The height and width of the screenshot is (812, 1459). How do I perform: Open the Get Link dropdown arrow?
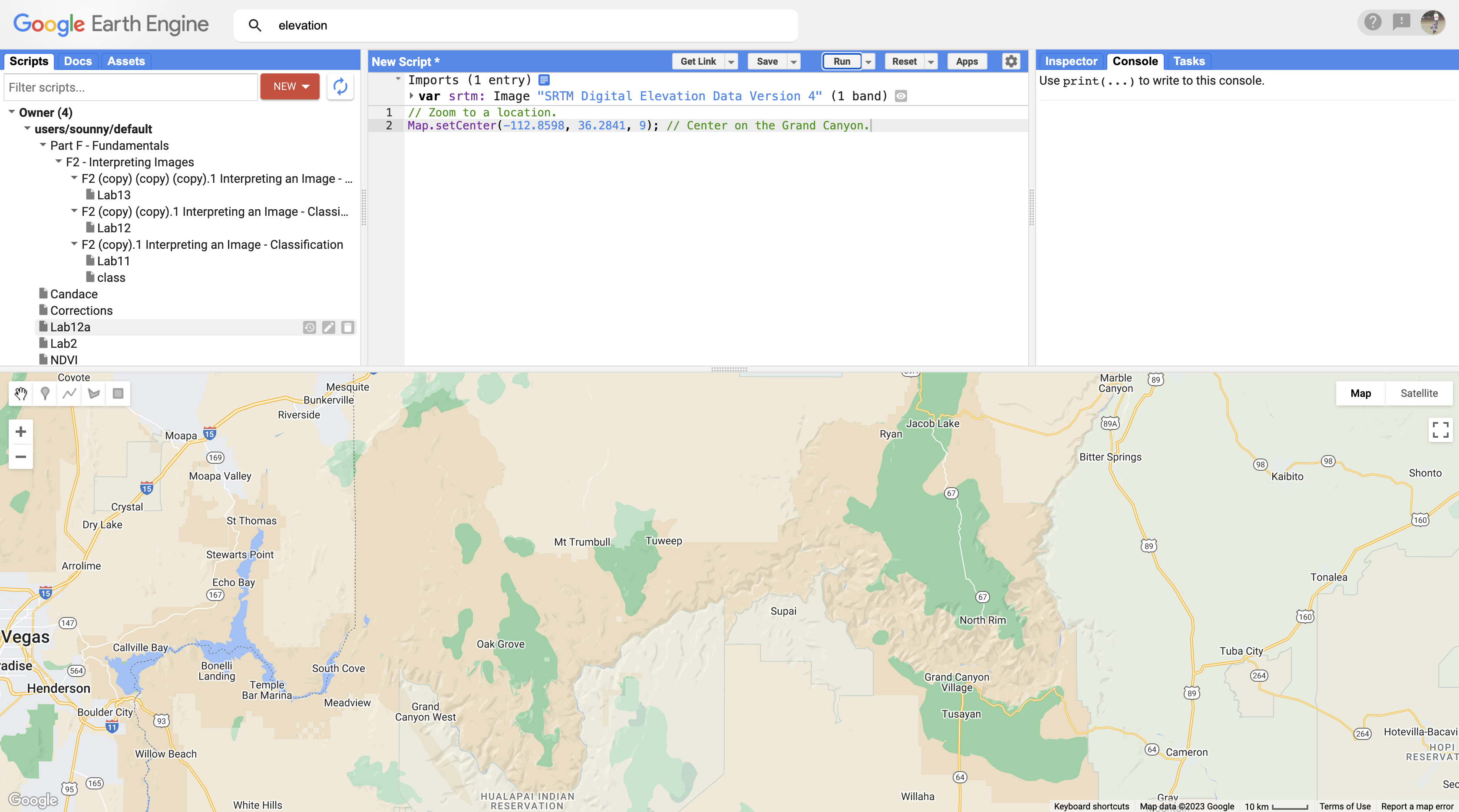point(731,62)
